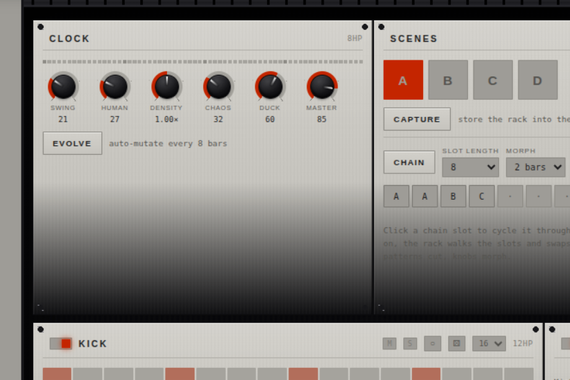
Task: Select scene B pad
Action: click(448, 80)
